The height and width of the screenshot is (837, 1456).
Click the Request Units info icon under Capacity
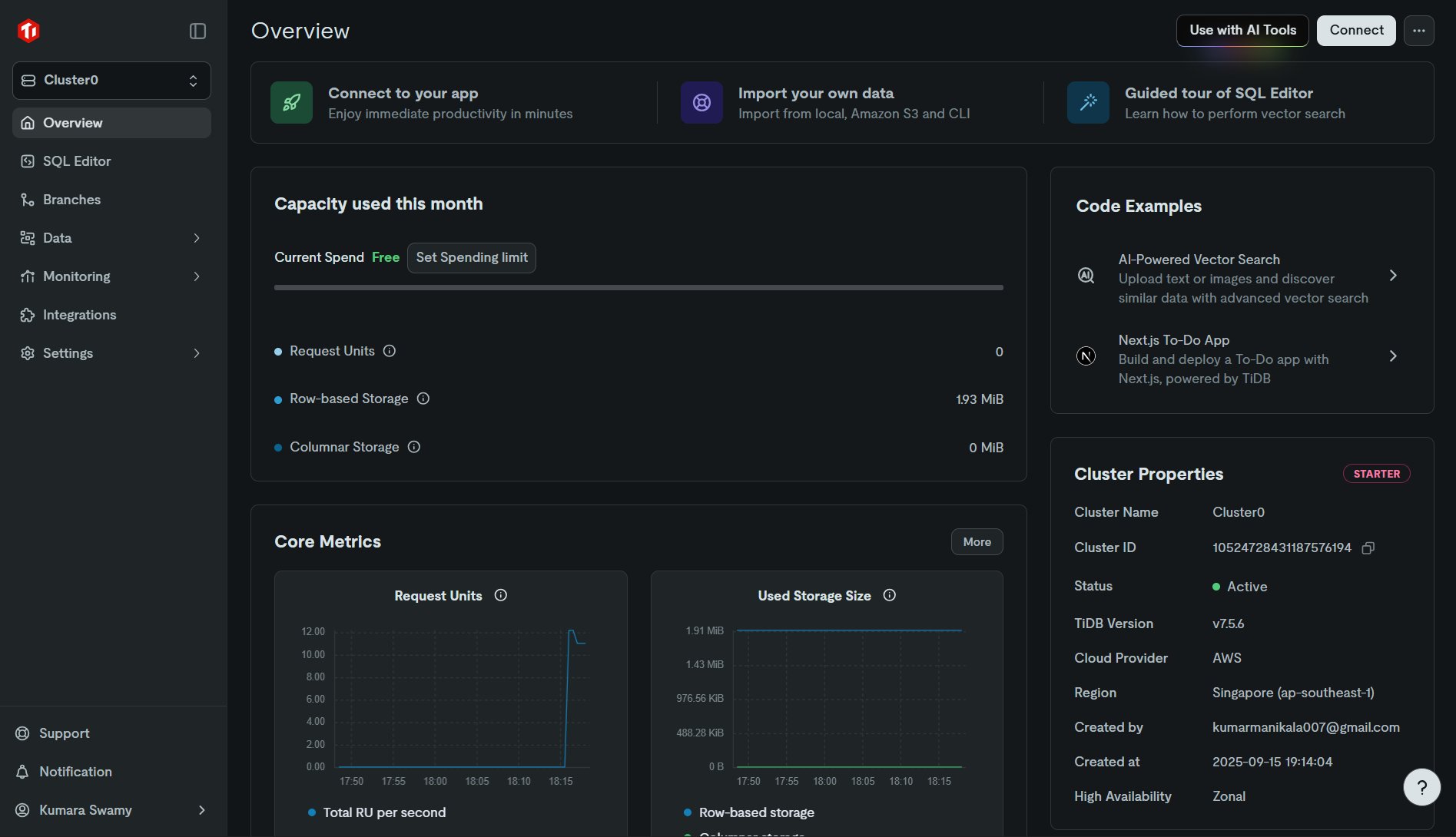pos(390,351)
